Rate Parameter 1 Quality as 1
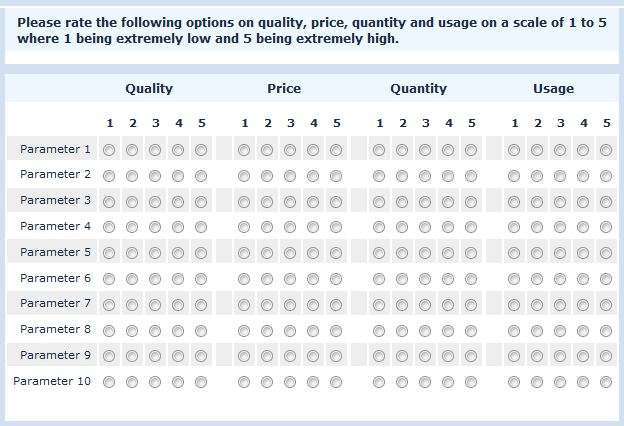624x426 pixels. tap(109, 150)
